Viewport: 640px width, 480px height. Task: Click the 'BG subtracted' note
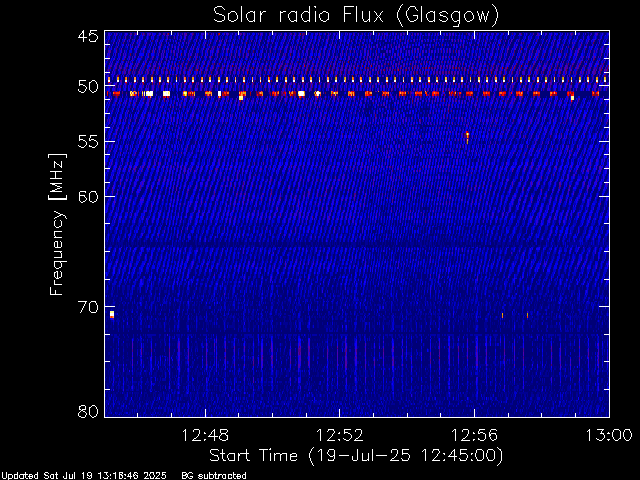click(214, 476)
